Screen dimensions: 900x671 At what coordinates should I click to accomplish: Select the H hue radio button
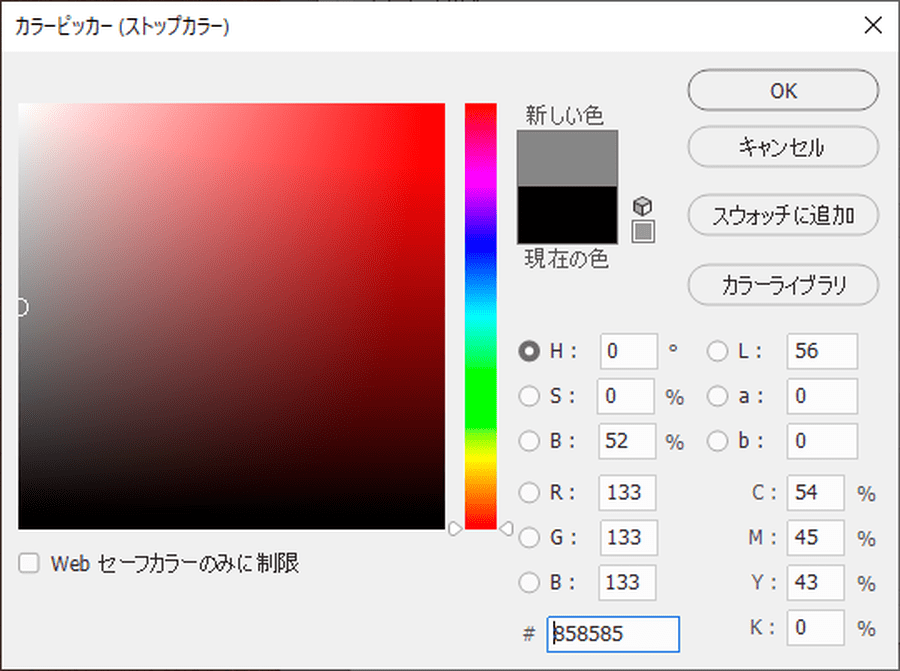coord(529,351)
